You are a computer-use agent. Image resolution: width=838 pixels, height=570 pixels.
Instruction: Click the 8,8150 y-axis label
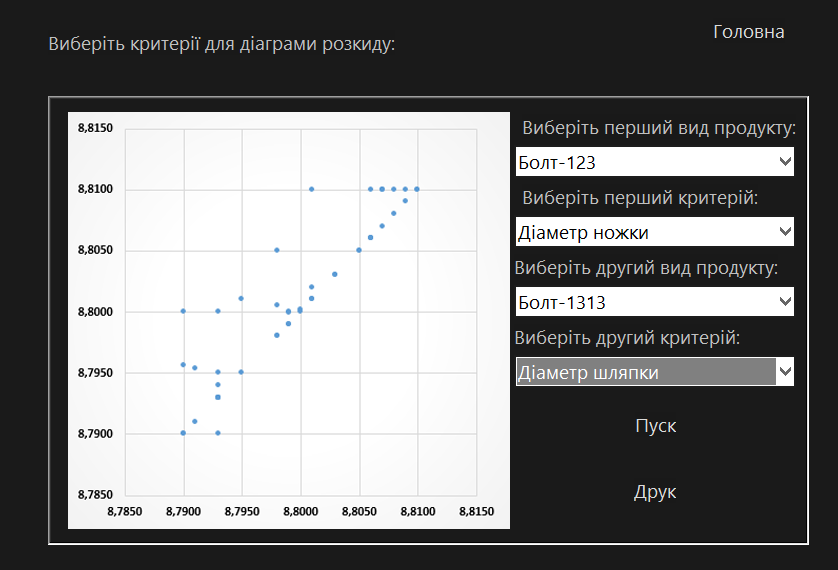[x=96, y=128]
